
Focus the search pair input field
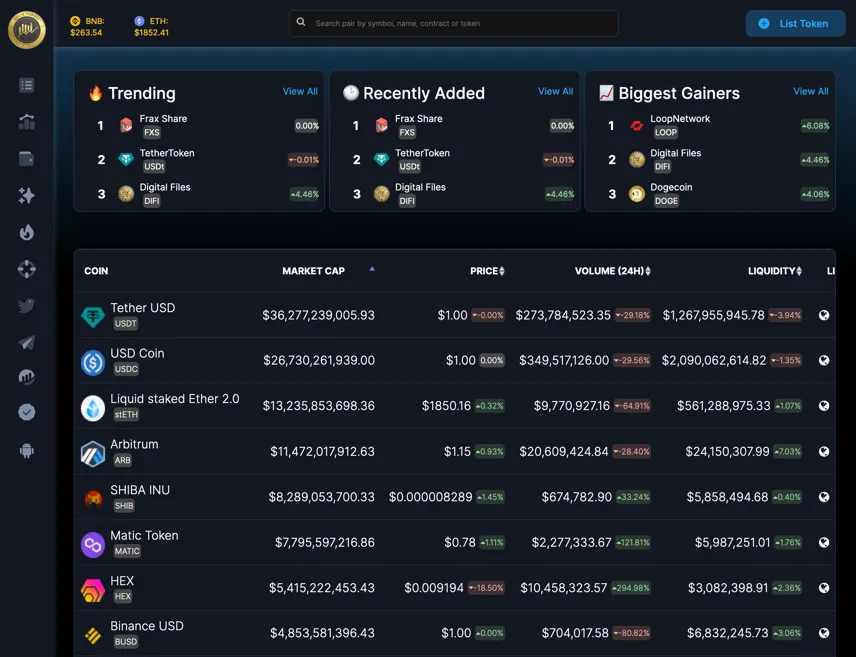click(x=453, y=23)
